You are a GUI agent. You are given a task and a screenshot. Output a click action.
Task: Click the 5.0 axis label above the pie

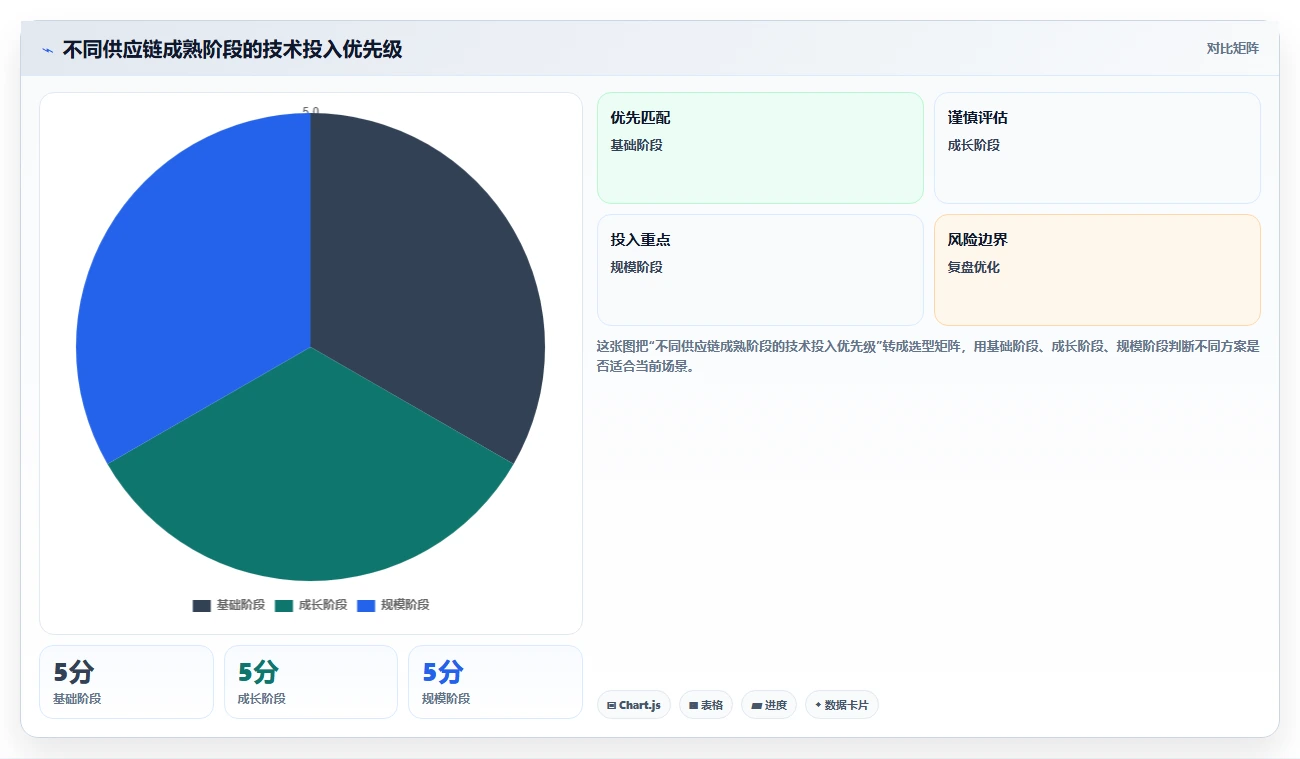click(311, 111)
